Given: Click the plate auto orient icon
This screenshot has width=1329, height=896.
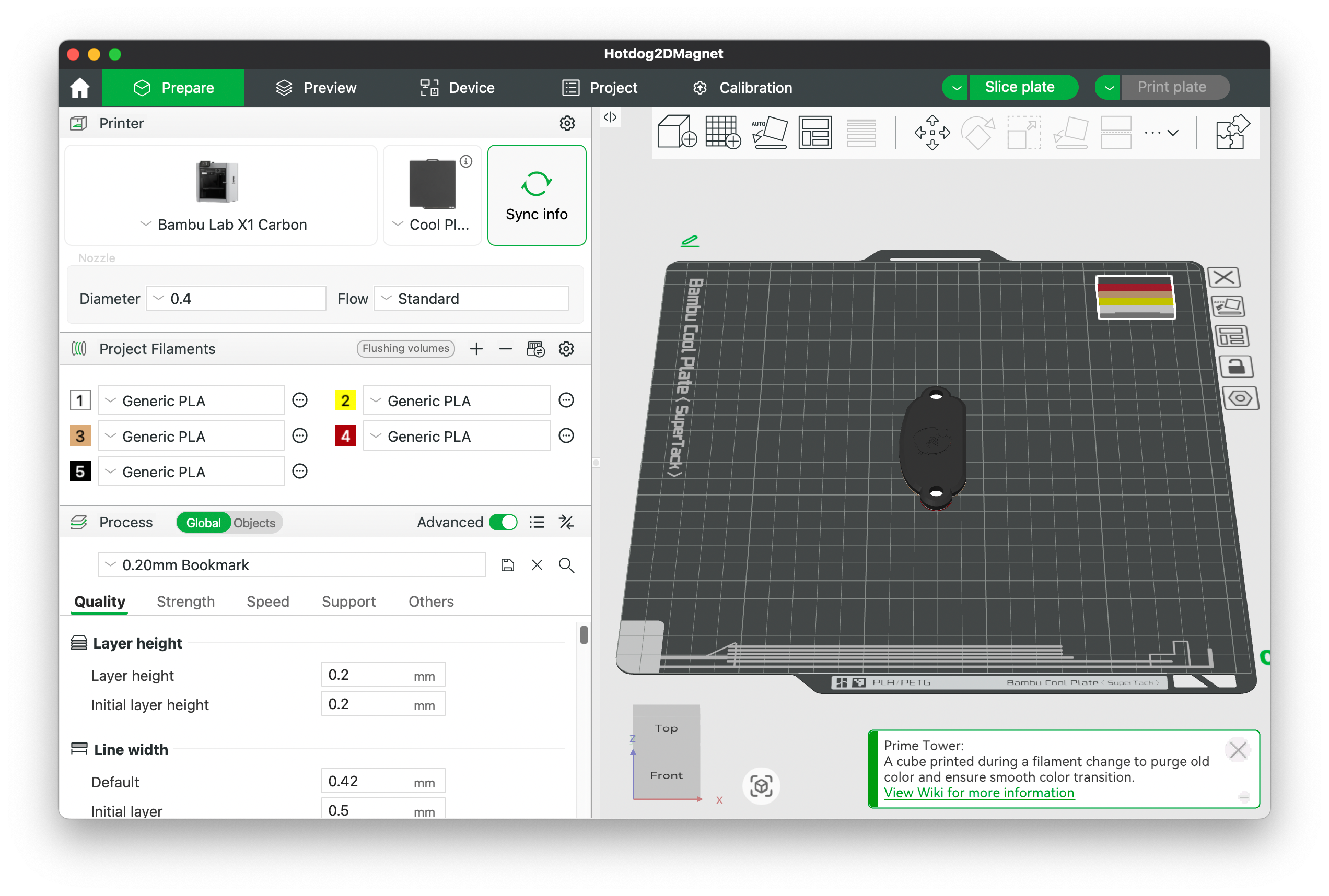Looking at the screenshot, I should coord(1228,307).
